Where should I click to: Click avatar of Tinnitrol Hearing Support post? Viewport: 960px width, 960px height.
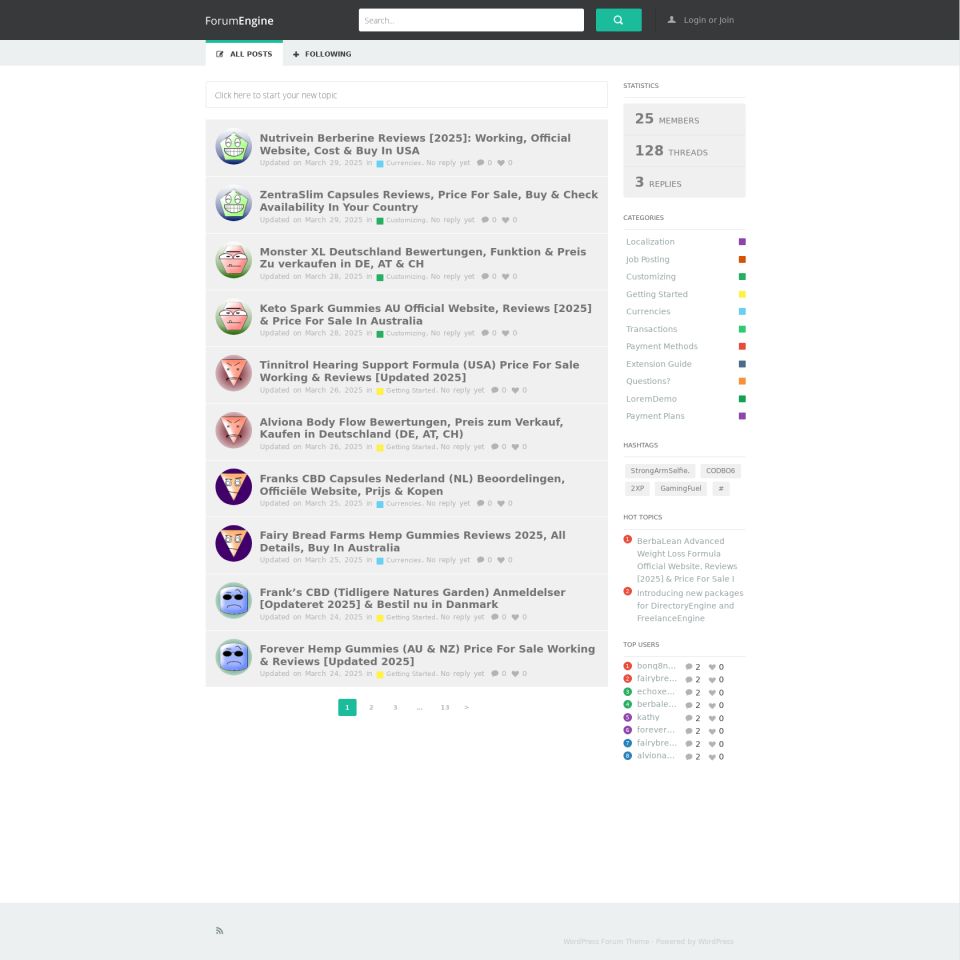coord(233,373)
